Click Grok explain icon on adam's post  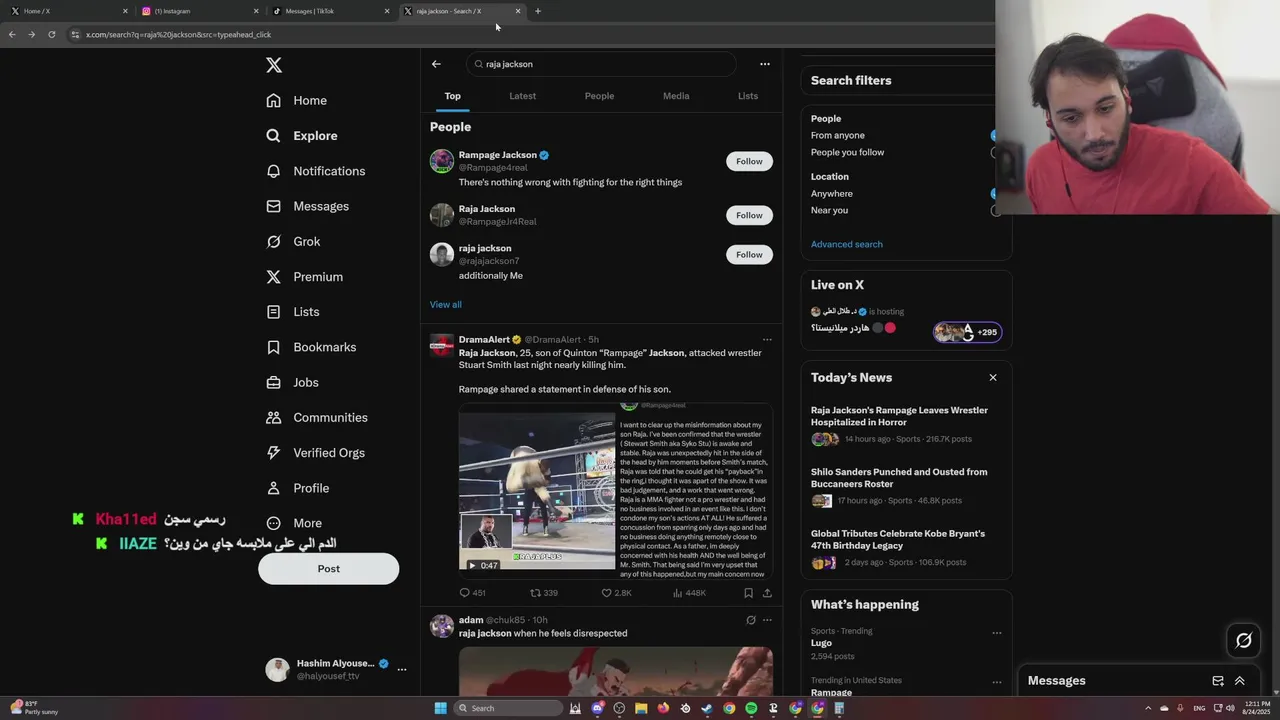click(x=751, y=620)
